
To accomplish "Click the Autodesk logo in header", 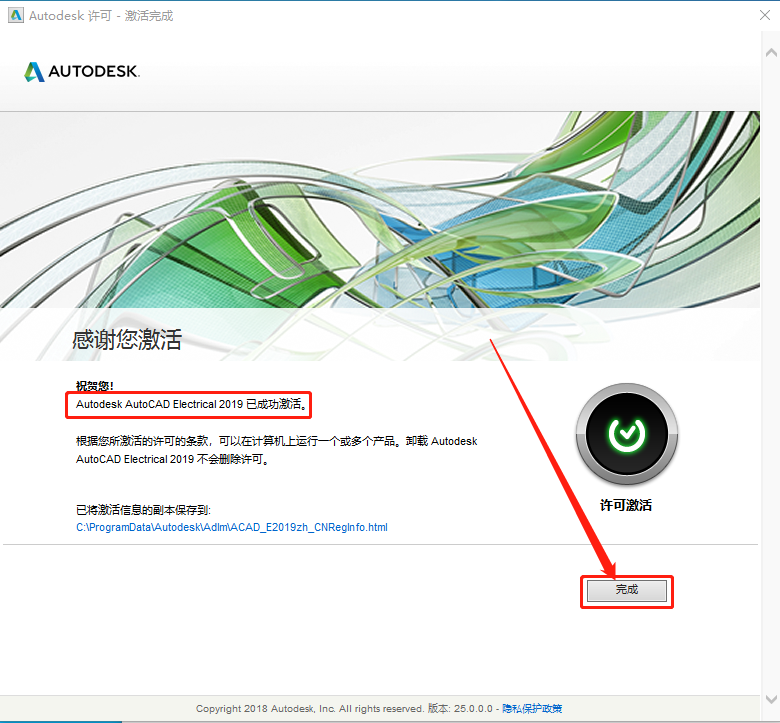I will [x=82, y=72].
